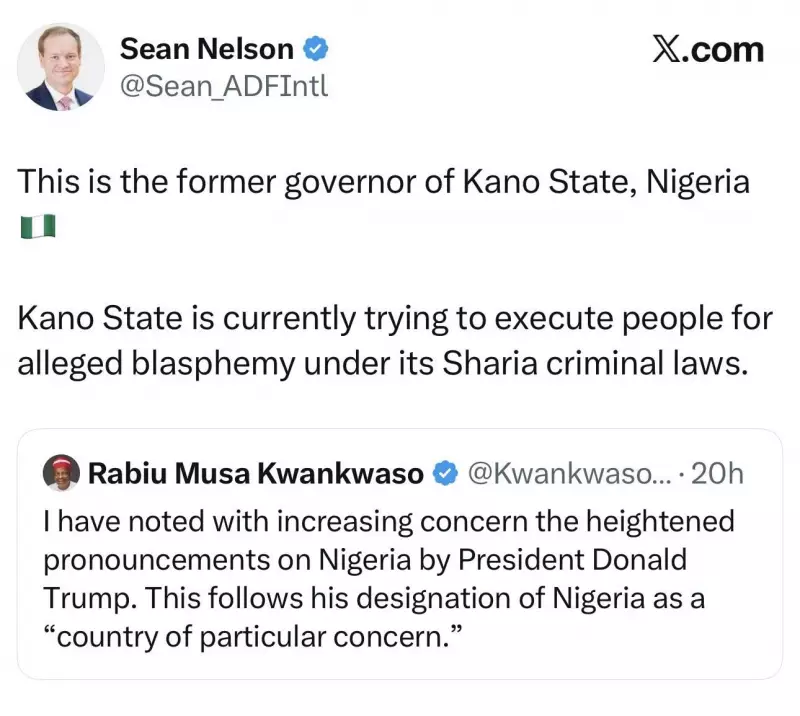Click the X.com wordmark in top corner
The width and height of the screenshot is (800, 716).
pyautogui.click(x=712, y=50)
